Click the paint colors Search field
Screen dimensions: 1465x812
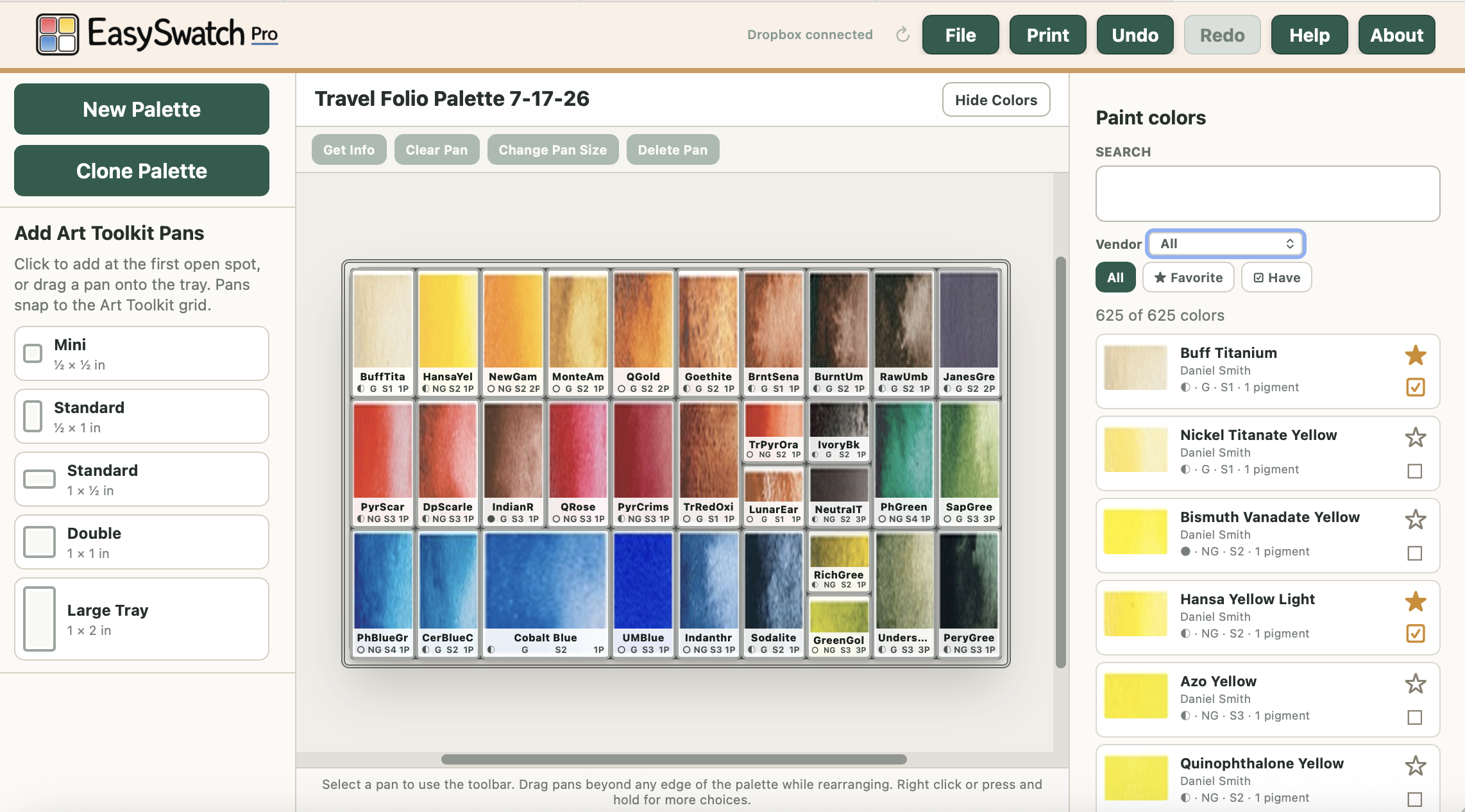1267,194
